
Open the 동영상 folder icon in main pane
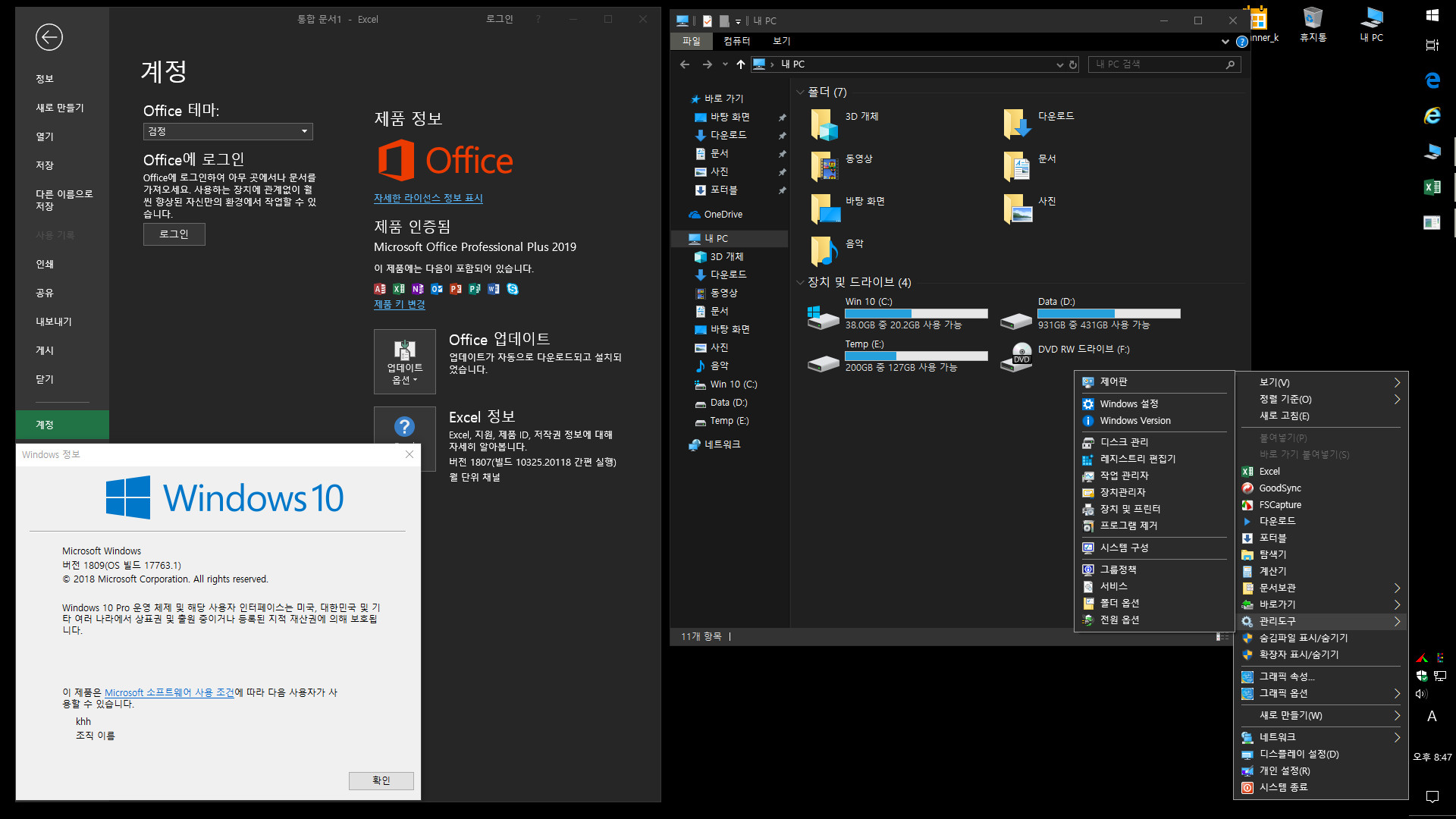[x=824, y=166]
